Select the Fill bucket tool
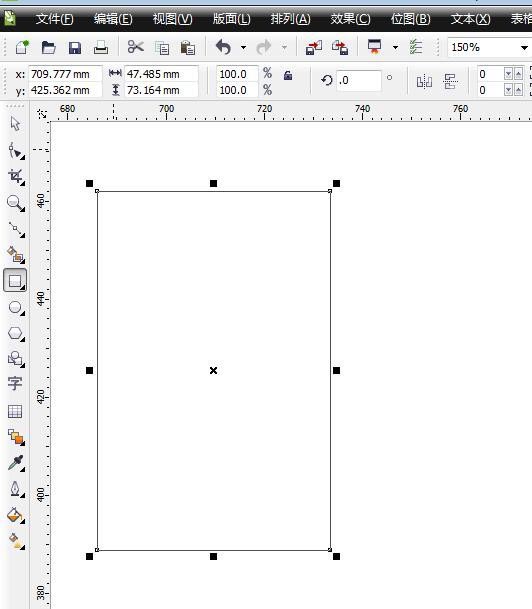 coord(16,515)
